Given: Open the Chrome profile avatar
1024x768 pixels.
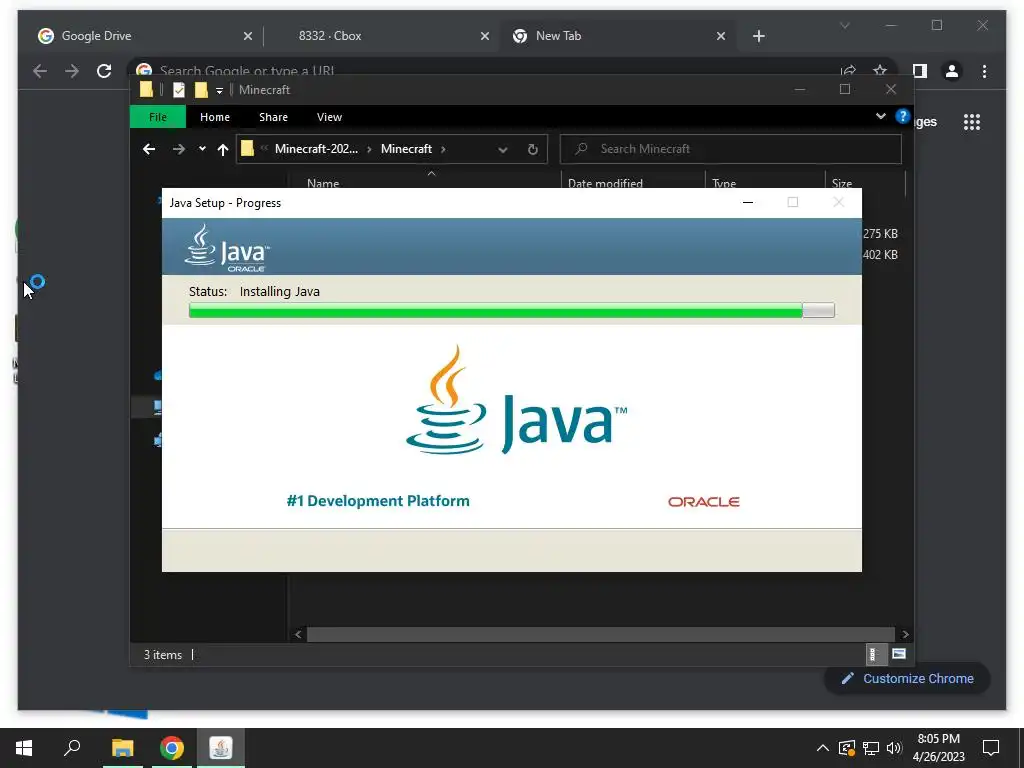Looking at the screenshot, I should click(952, 71).
